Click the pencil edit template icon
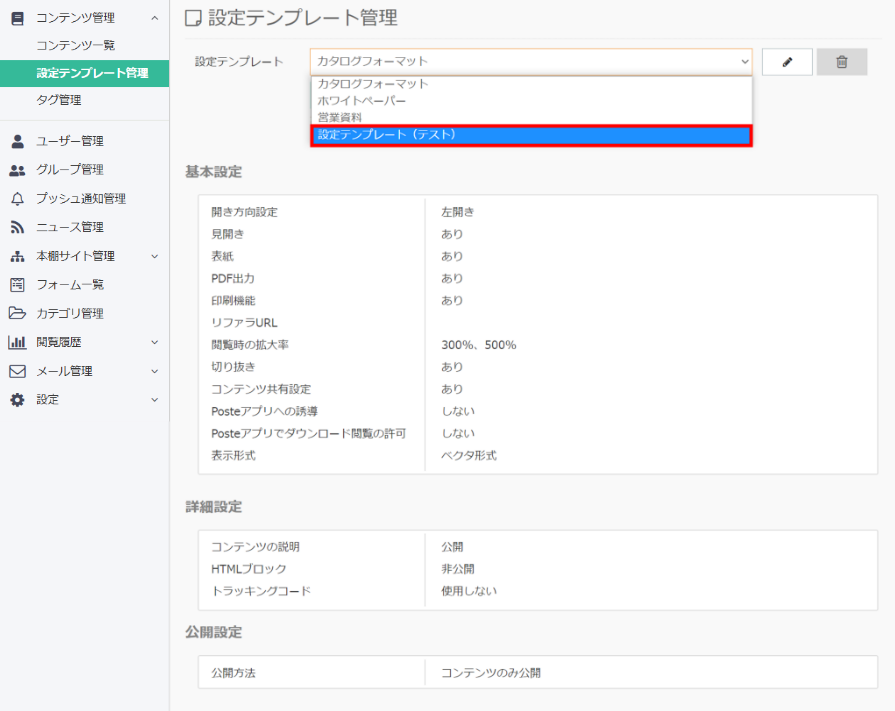 pyautogui.click(x=787, y=62)
